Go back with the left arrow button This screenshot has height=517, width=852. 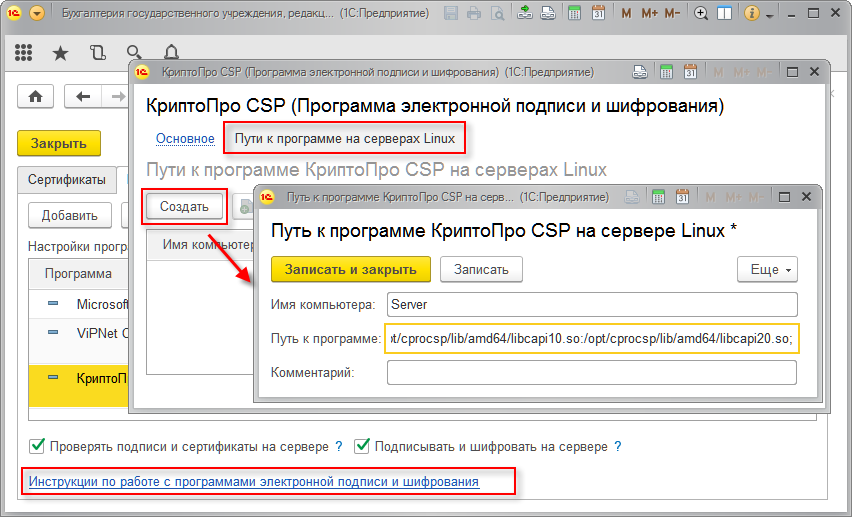point(83,97)
